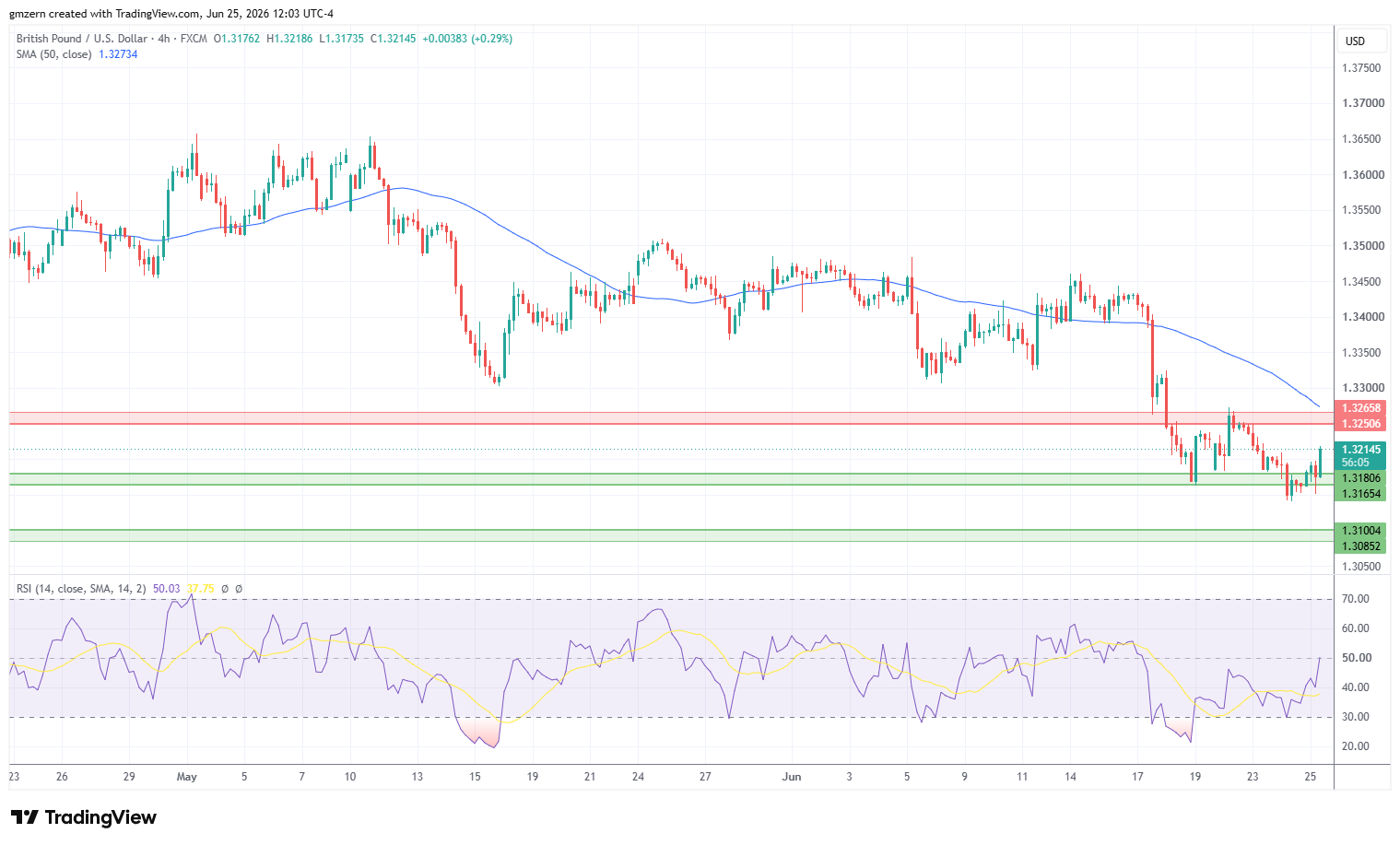1400x845 pixels.
Task: Click the green support label 1.31806
Action: 1360,478
